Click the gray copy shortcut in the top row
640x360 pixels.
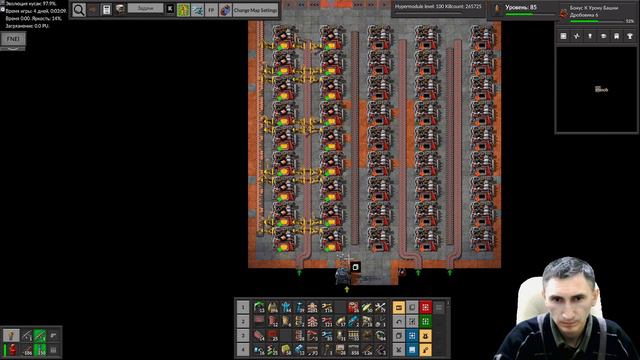(412, 307)
